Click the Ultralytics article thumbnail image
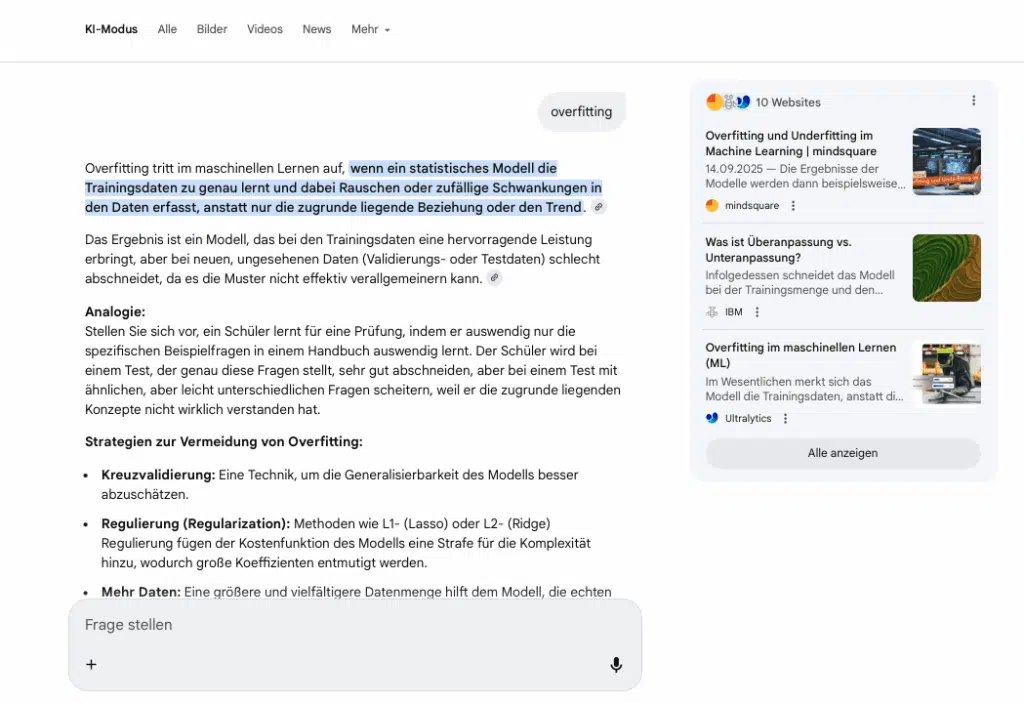The image size is (1024, 703). (946, 374)
